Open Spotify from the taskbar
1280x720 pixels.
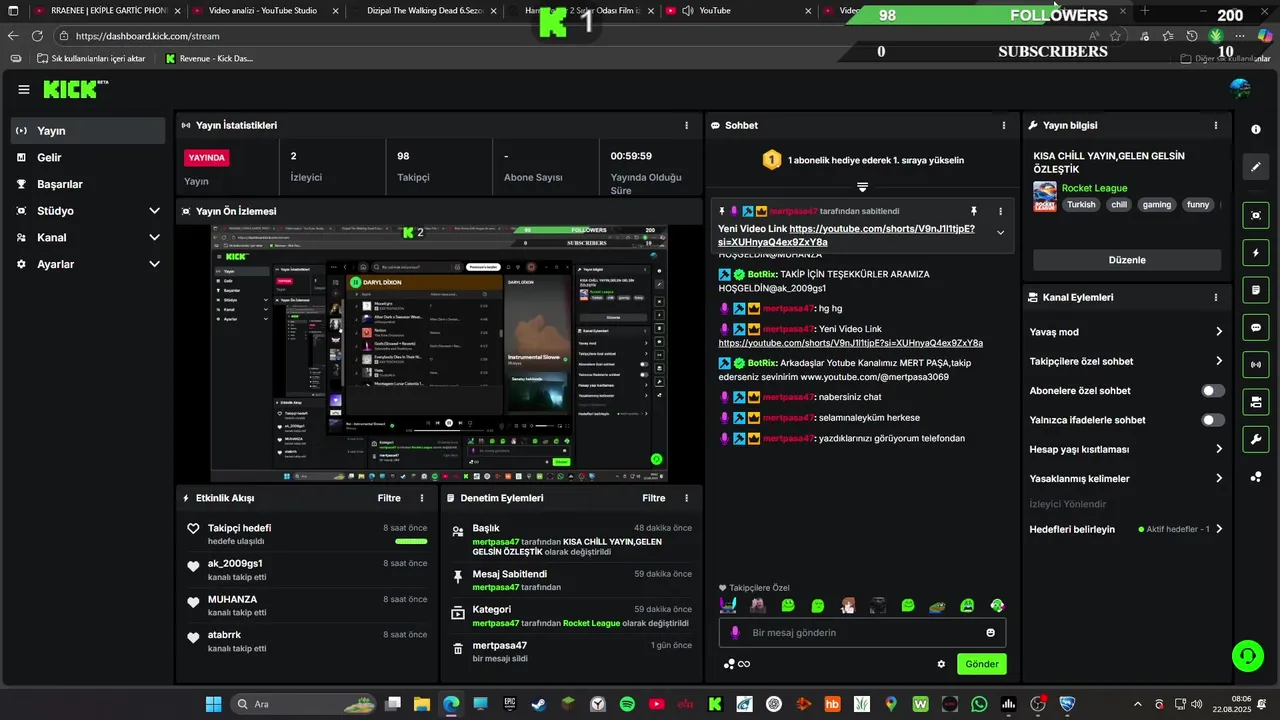(x=627, y=704)
